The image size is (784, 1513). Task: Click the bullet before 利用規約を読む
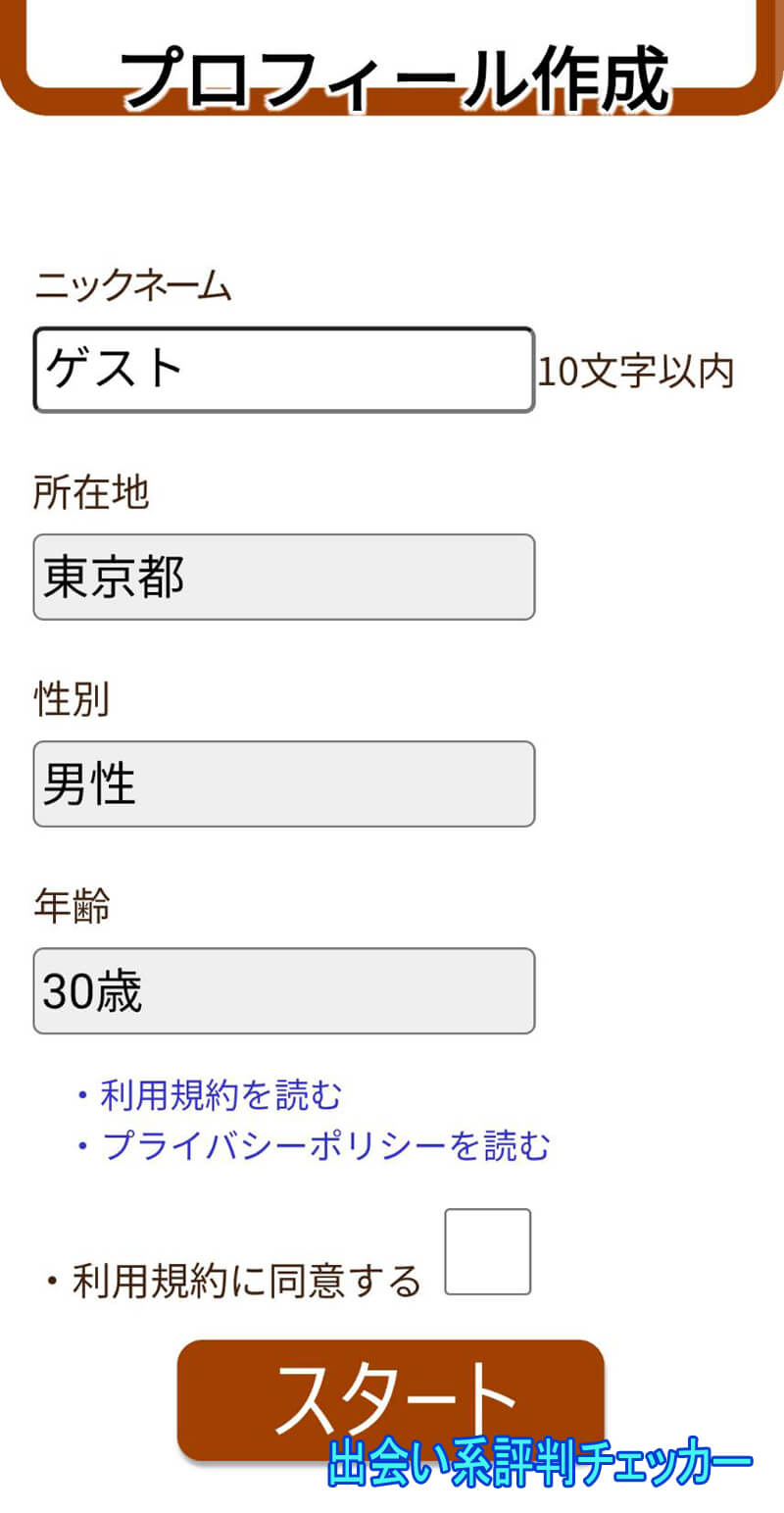tap(82, 1095)
